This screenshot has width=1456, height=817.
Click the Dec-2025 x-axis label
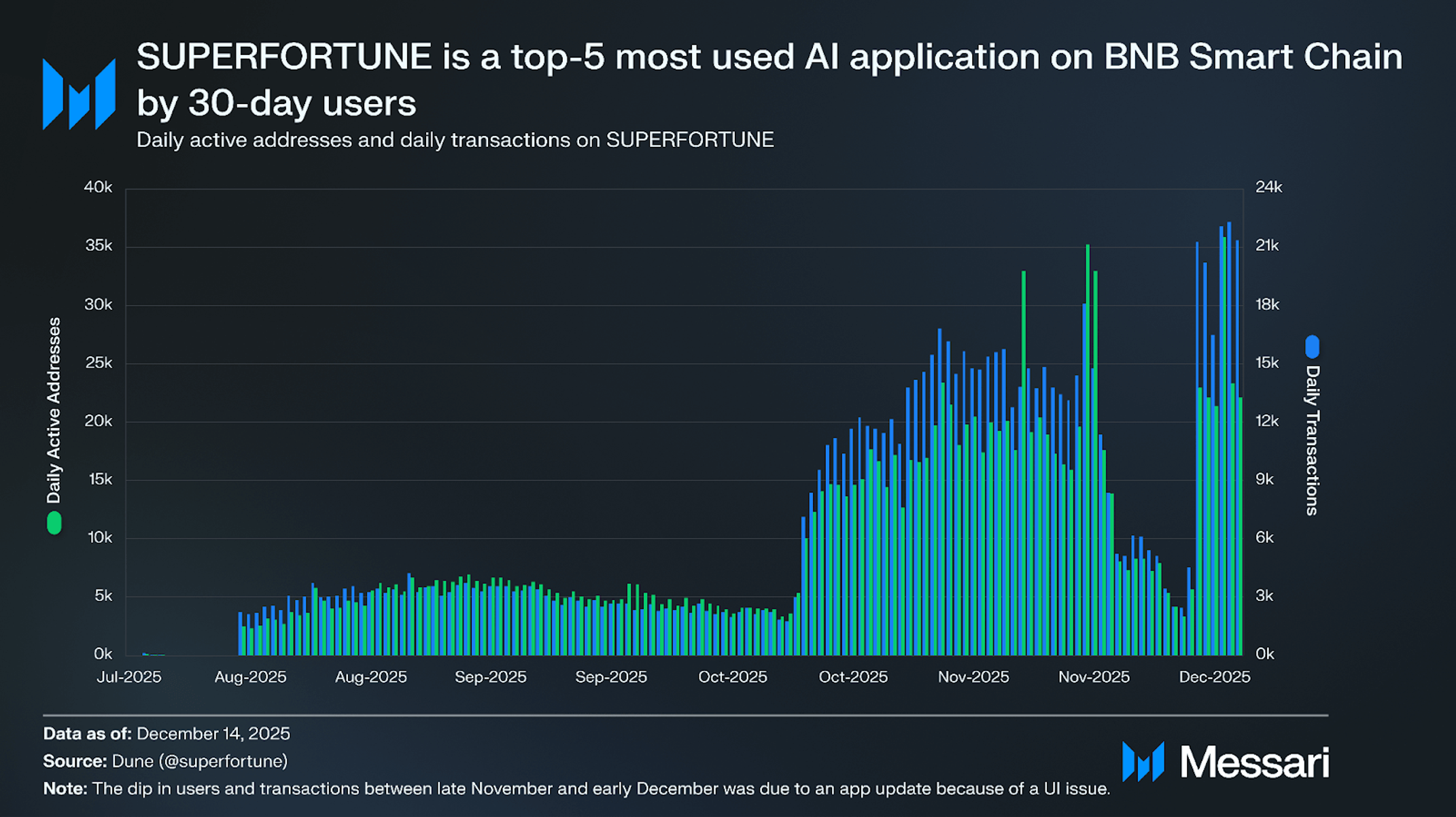click(x=1214, y=677)
